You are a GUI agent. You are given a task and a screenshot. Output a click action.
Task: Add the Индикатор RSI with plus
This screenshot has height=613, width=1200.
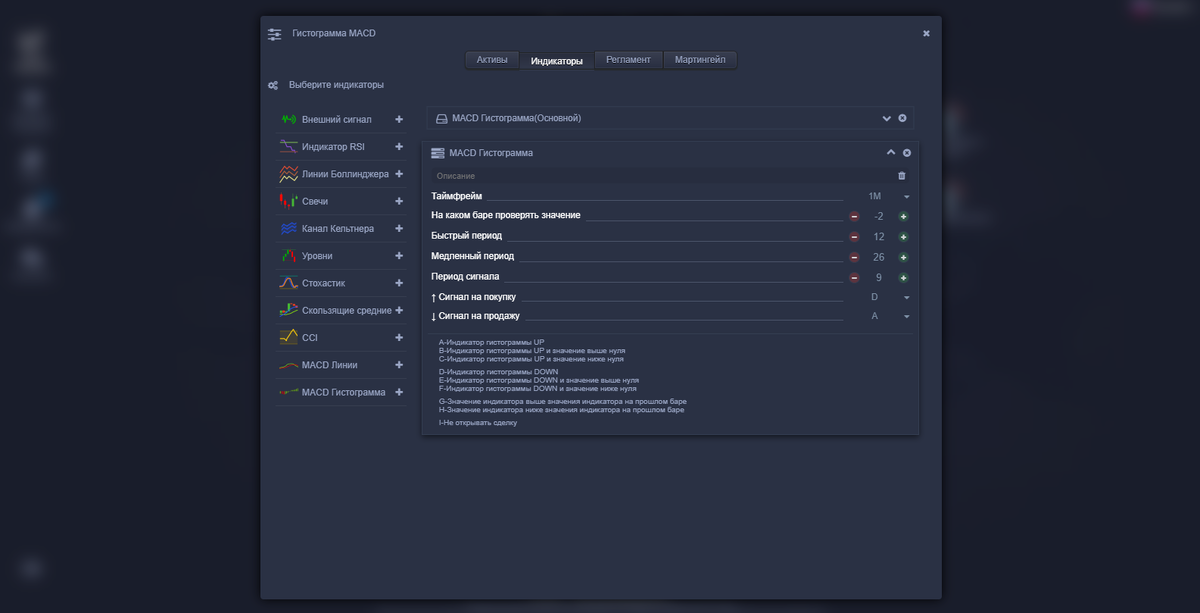pyautogui.click(x=399, y=146)
